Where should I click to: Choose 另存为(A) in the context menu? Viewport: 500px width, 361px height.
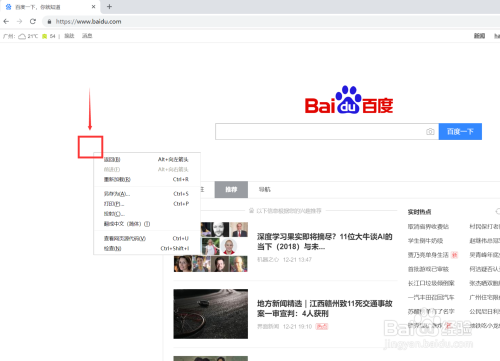pyautogui.click(x=147, y=194)
